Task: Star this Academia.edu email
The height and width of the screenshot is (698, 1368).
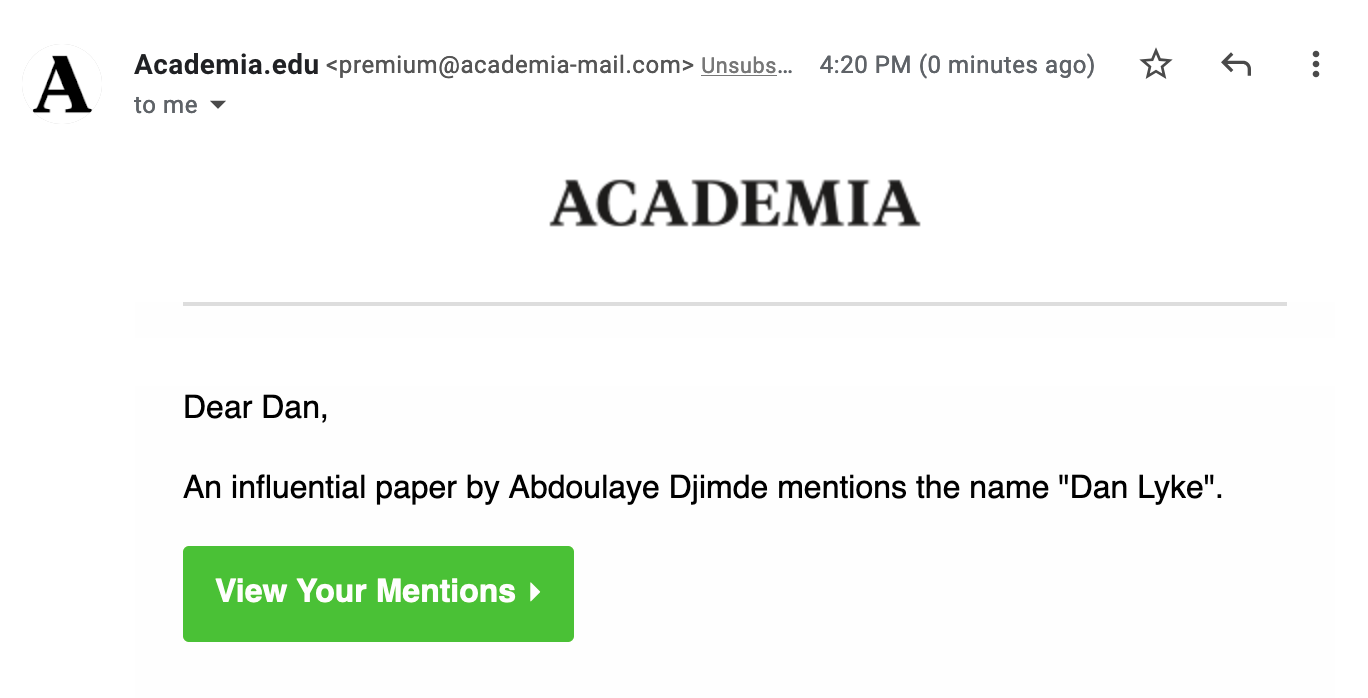Action: point(1156,66)
